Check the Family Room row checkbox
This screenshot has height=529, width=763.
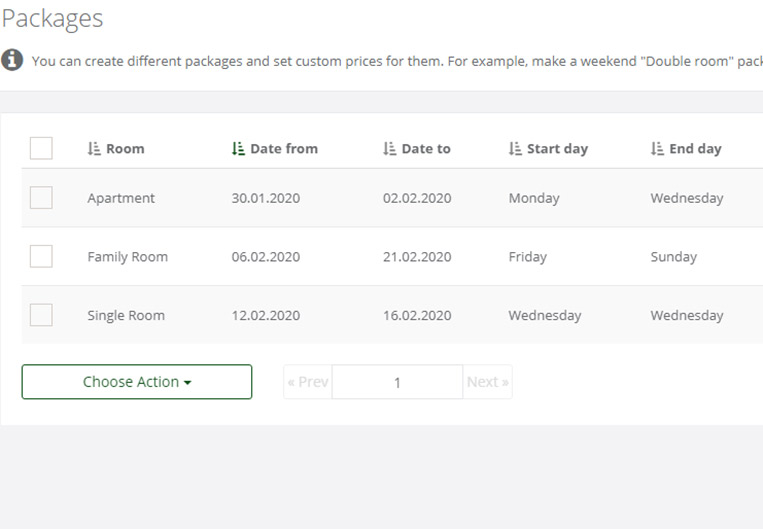pos(41,256)
